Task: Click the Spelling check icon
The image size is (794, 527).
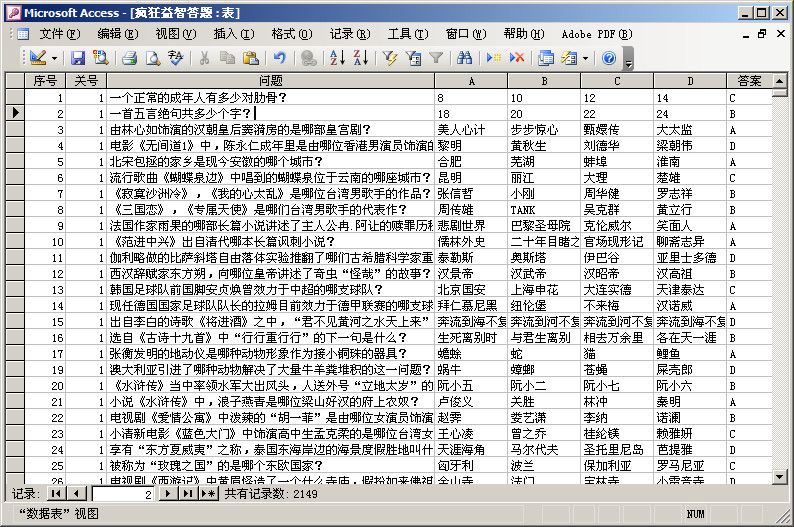Action: (175, 58)
